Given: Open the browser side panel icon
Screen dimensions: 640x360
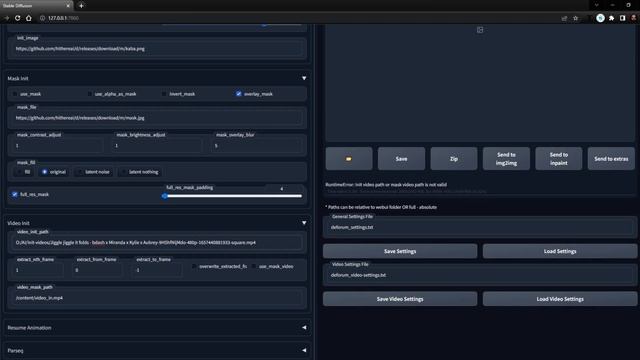Looking at the screenshot, I should pyautogui.click(x=622, y=18).
